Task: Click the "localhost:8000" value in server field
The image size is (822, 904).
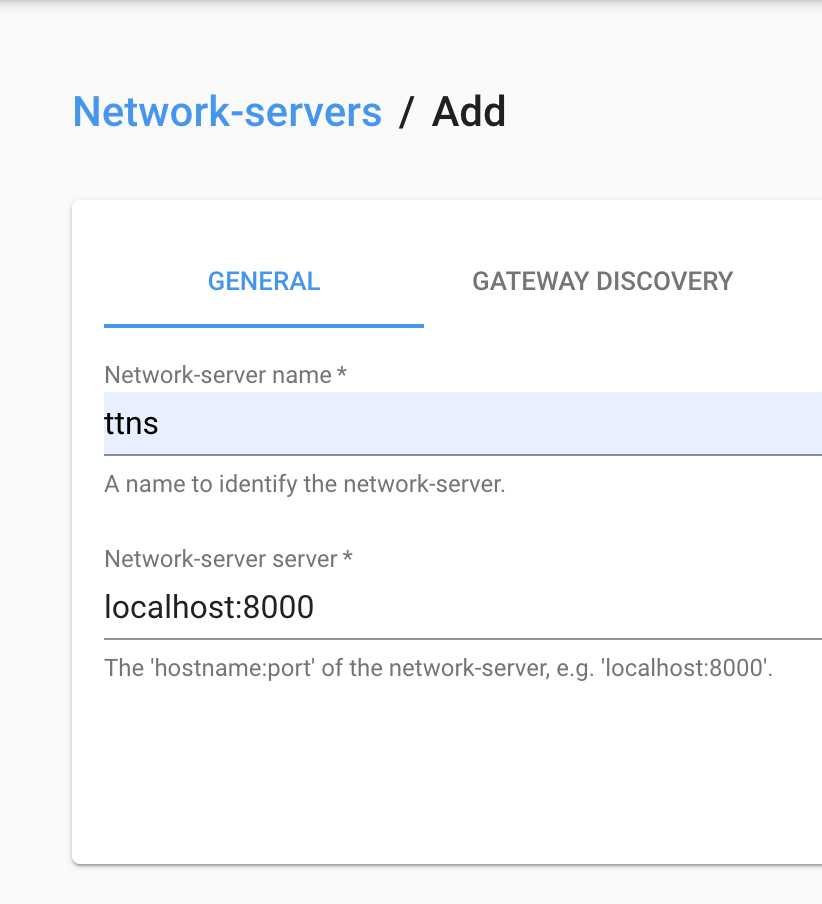Action: coord(209,607)
